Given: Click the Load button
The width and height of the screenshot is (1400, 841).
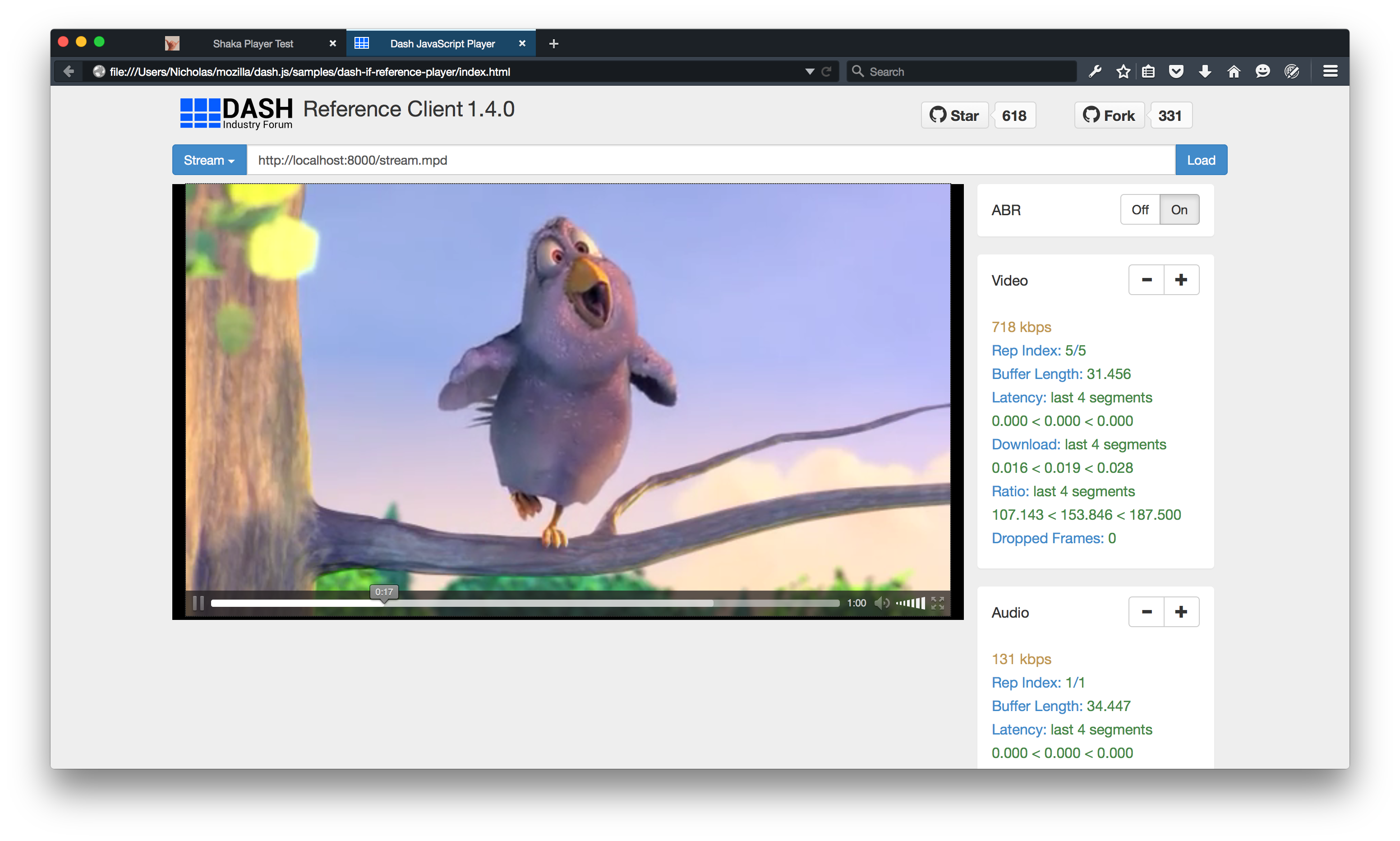Looking at the screenshot, I should [1201, 160].
